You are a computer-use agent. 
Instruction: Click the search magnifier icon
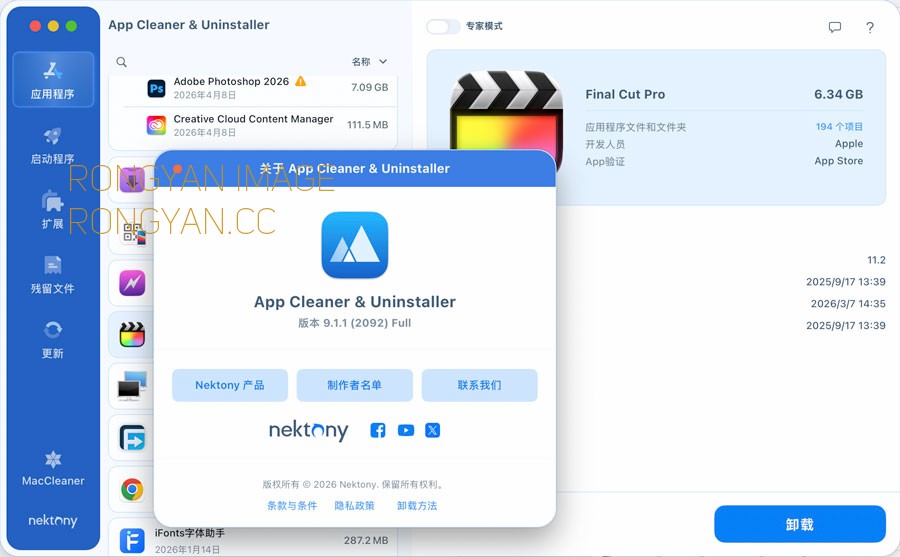point(122,62)
